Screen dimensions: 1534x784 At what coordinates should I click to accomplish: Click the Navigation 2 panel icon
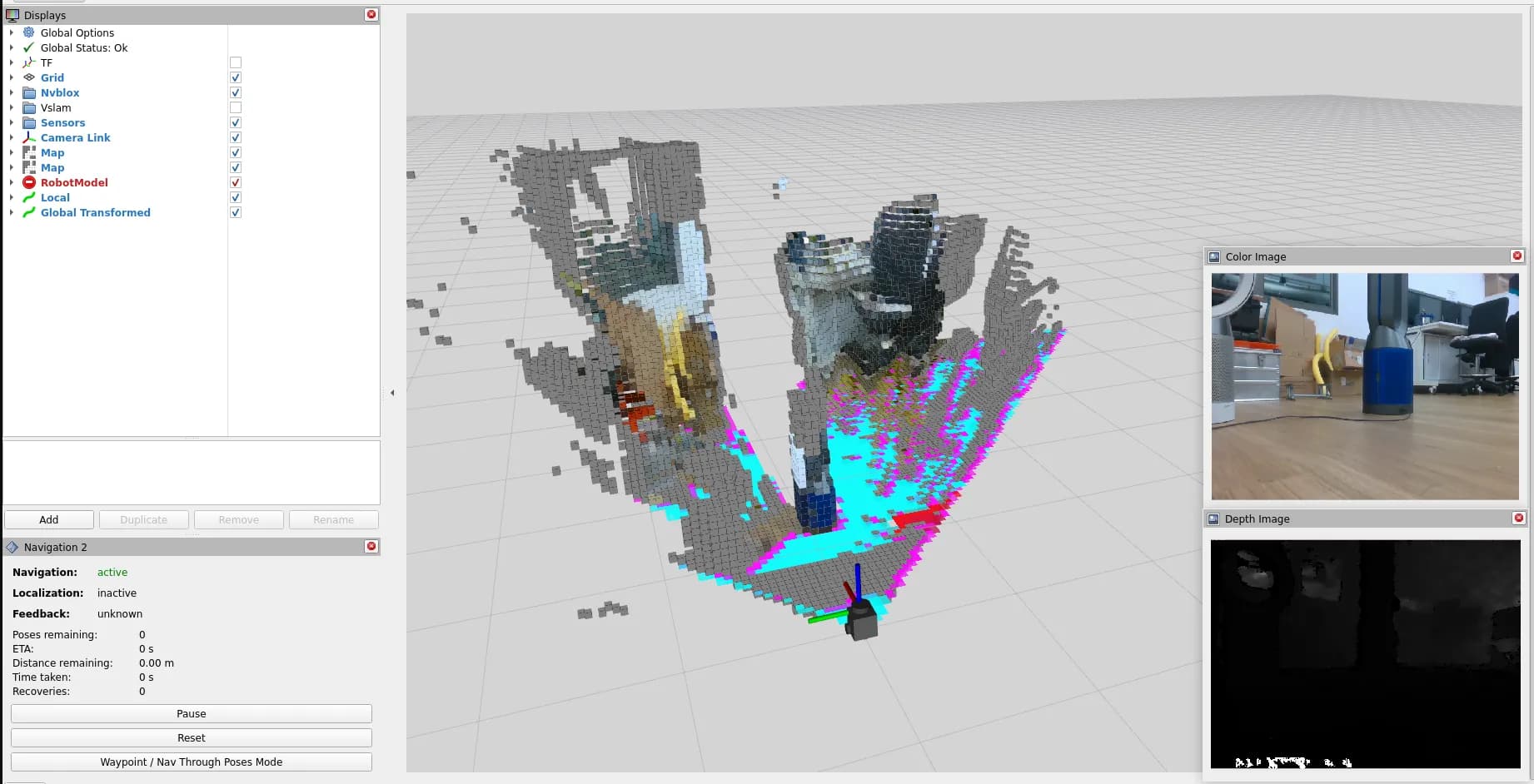[12, 547]
